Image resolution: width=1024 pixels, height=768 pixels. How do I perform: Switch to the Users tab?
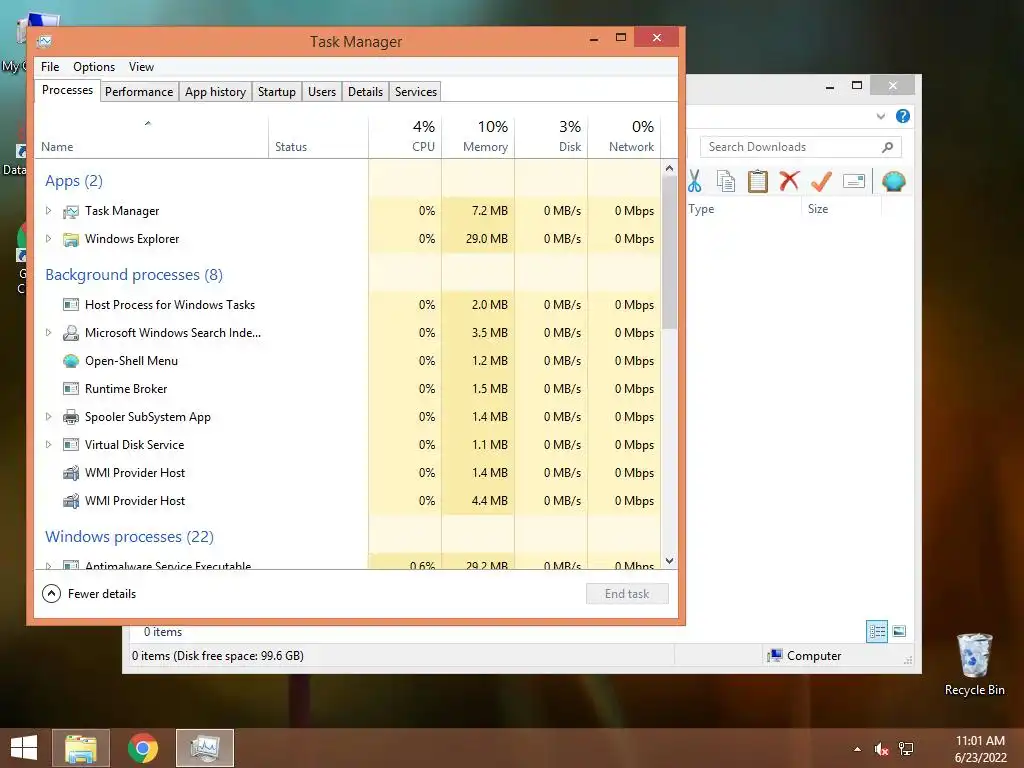[x=322, y=91]
